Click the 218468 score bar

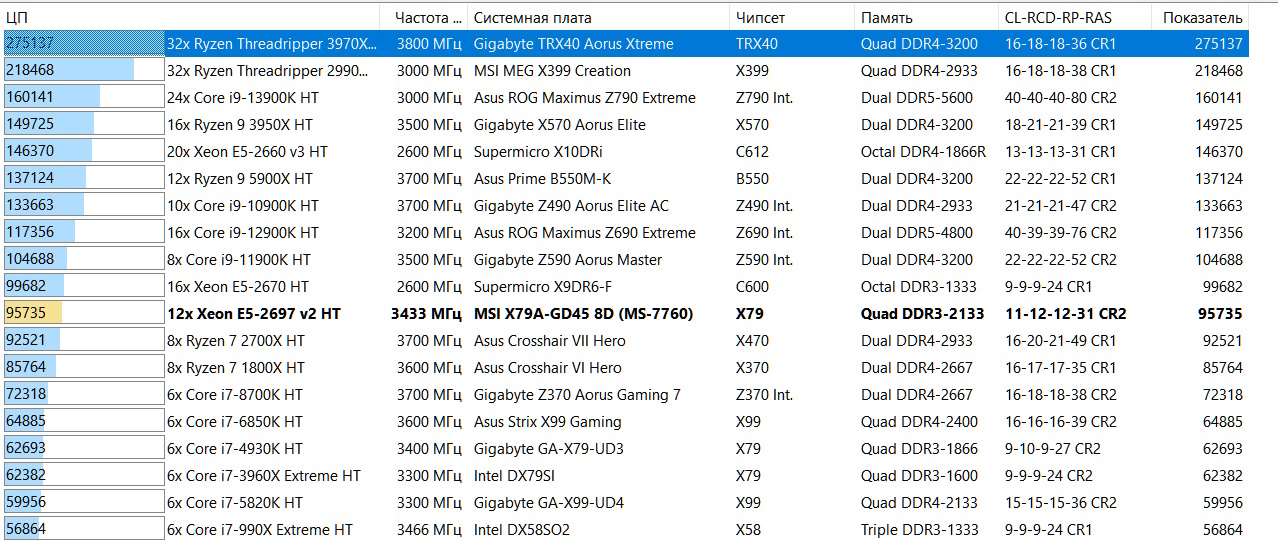click(82, 71)
